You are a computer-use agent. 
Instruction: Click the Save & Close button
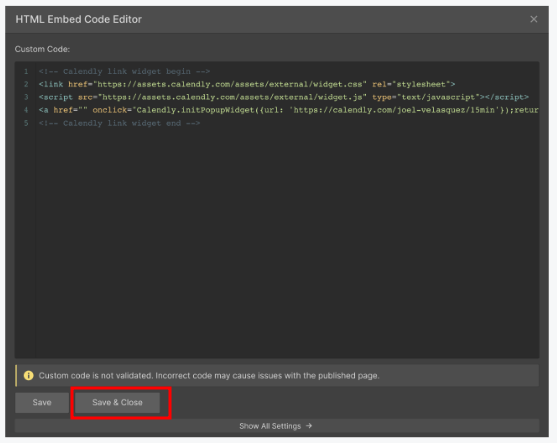tap(118, 403)
